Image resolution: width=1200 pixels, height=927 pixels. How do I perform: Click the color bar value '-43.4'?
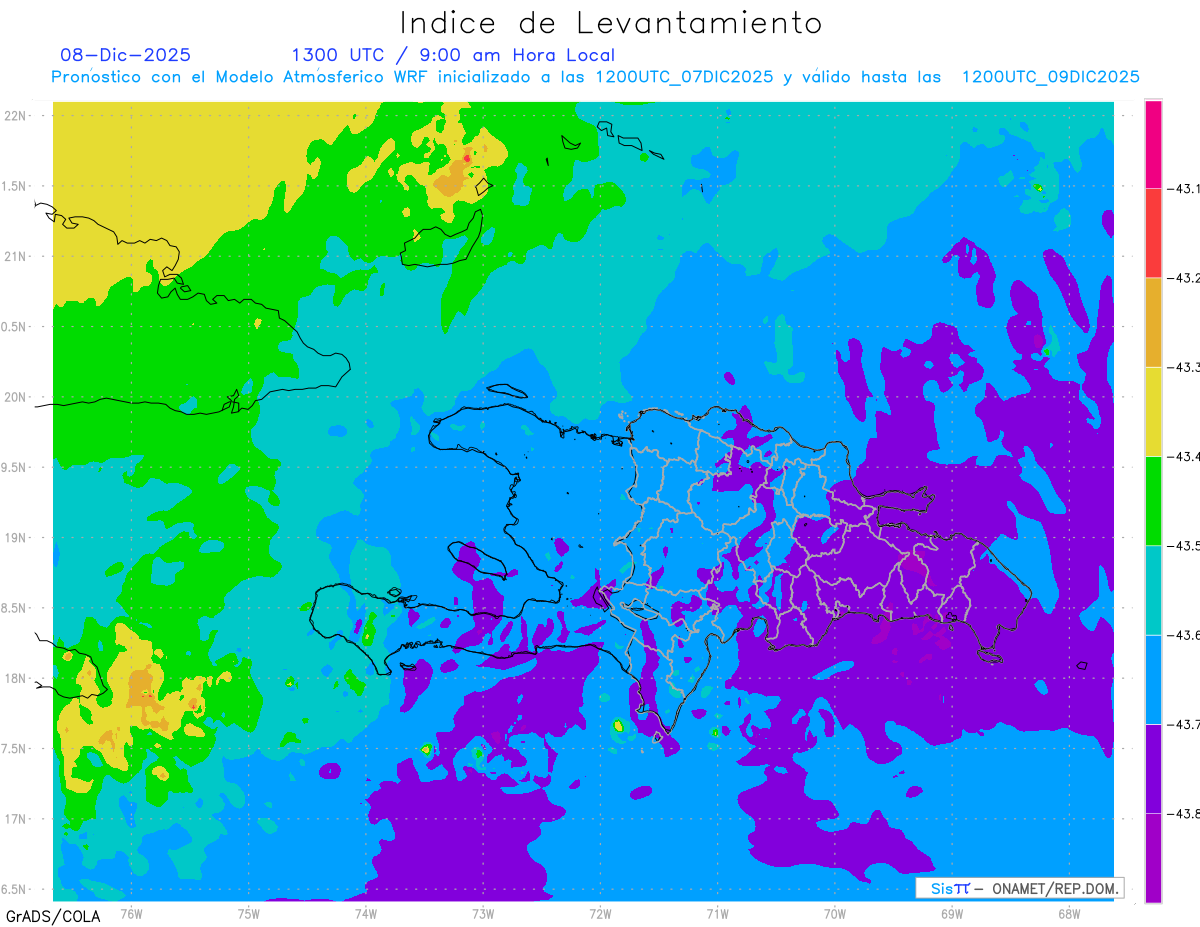point(1183,456)
